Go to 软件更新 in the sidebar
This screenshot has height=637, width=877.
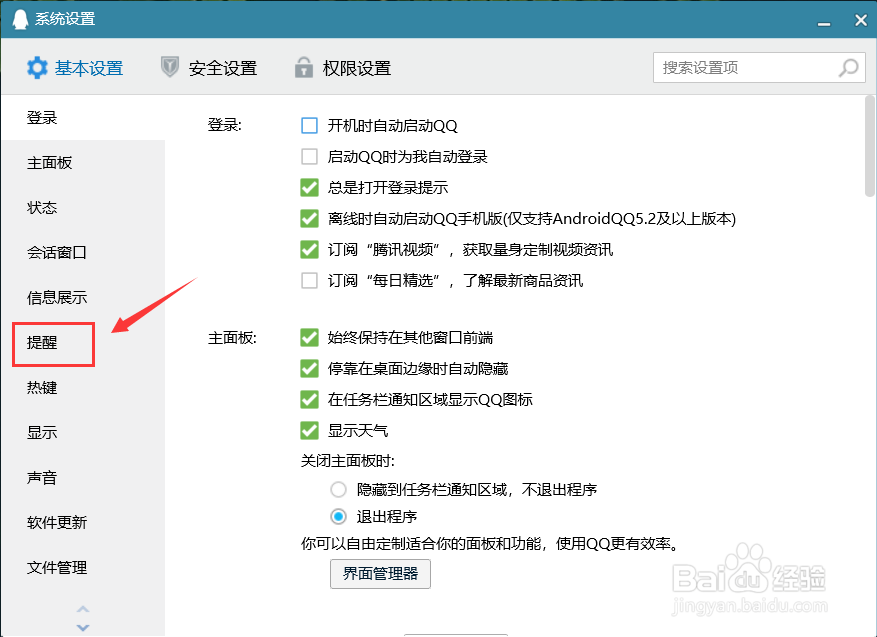coord(83,522)
